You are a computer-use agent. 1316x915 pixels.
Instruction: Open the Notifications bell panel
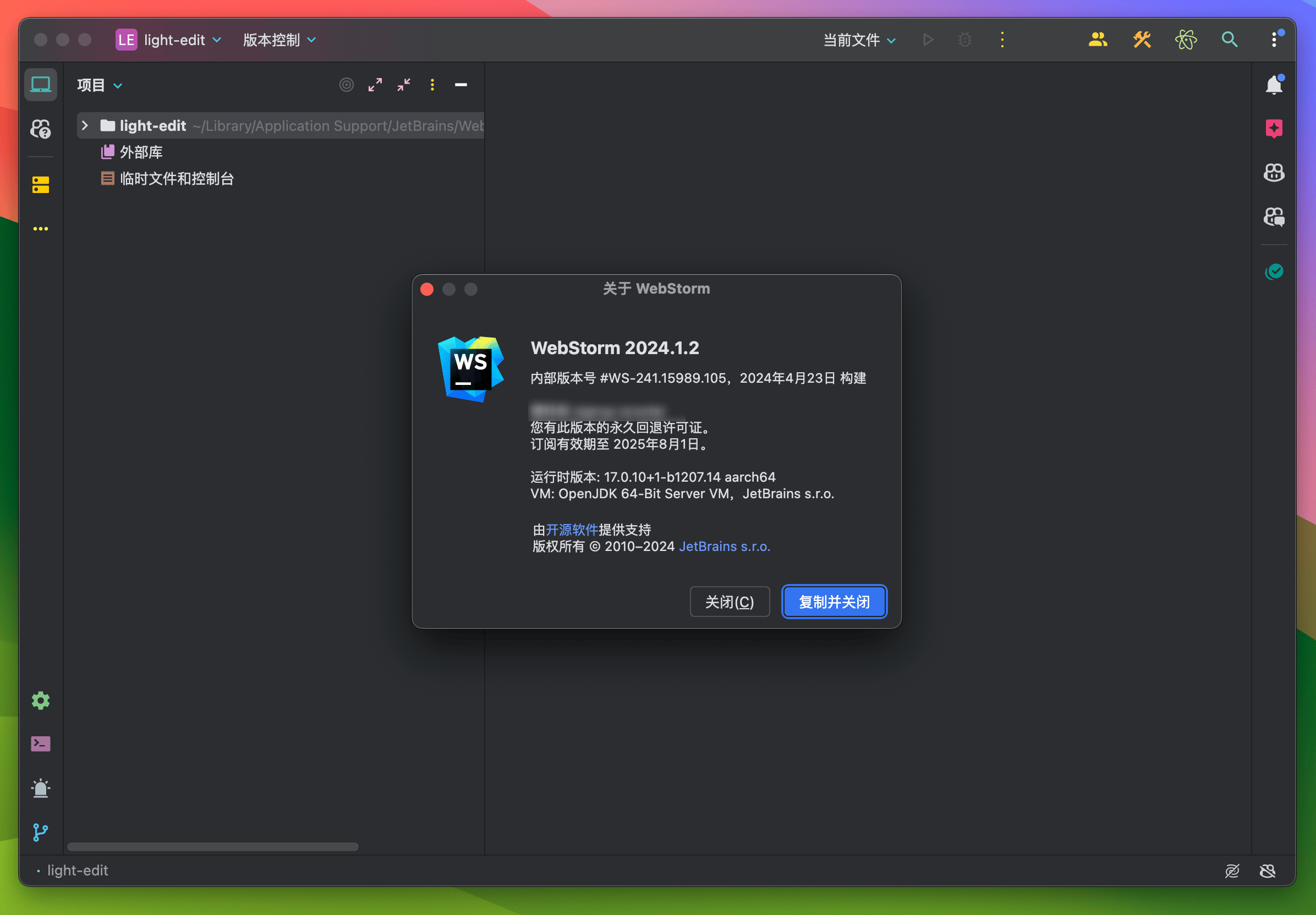tap(1274, 84)
